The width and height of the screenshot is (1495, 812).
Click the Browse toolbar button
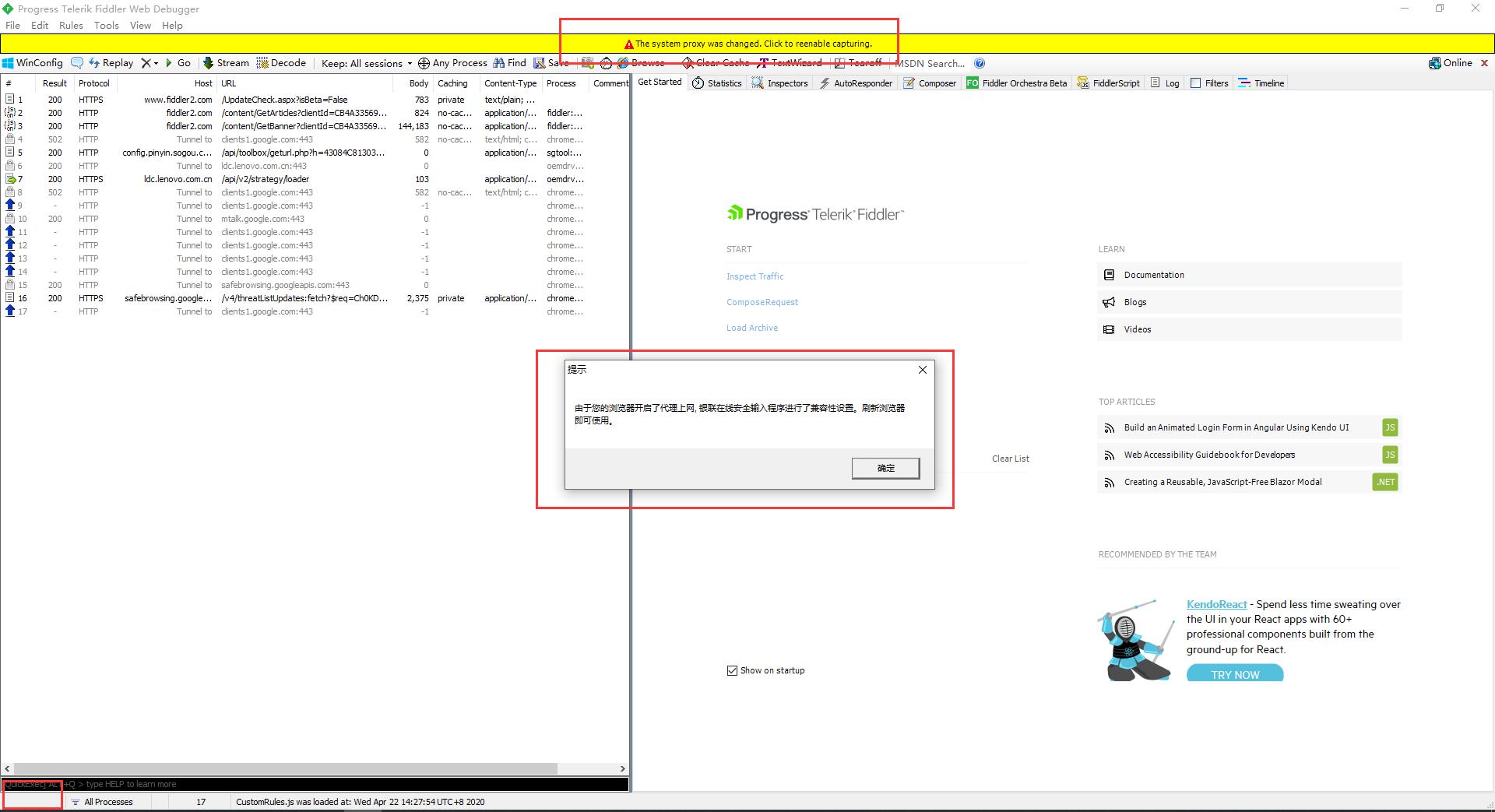pyautogui.click(x=641, y=63)
